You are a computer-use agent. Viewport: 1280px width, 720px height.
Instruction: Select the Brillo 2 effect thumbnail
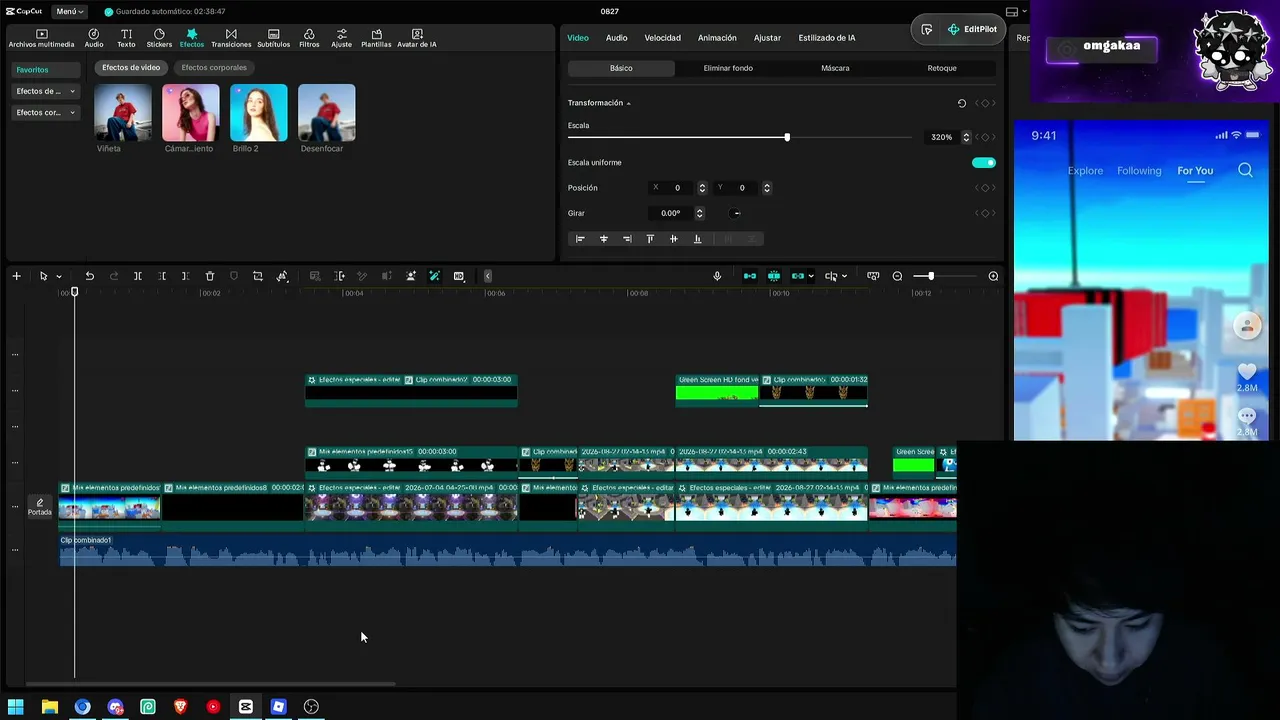pos(259,112)
